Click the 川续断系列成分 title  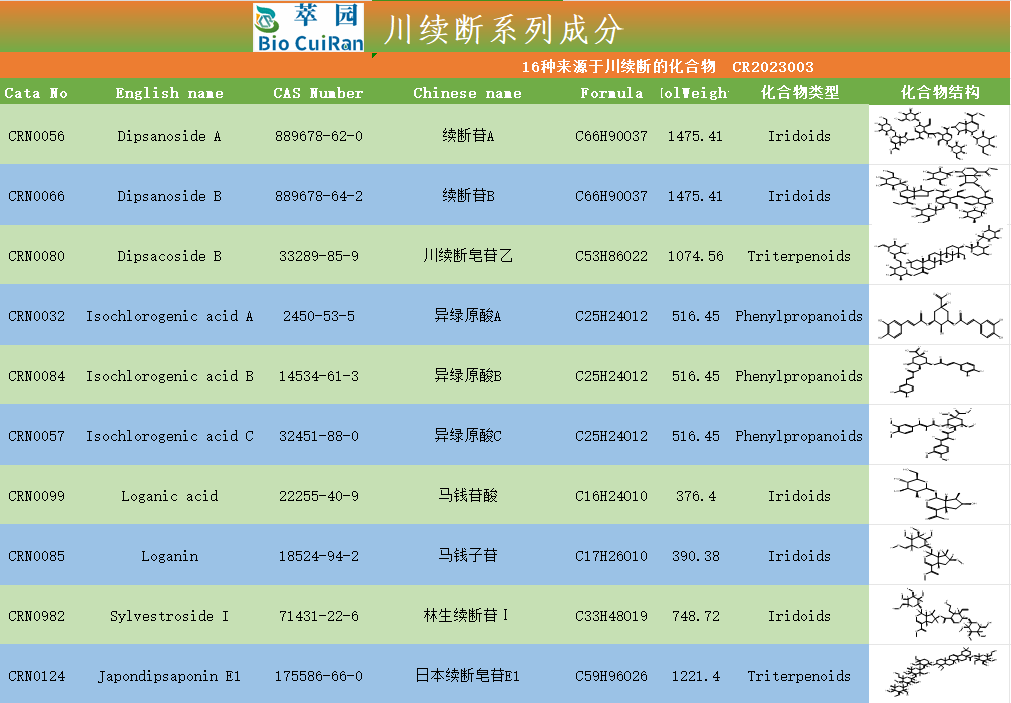504,29
